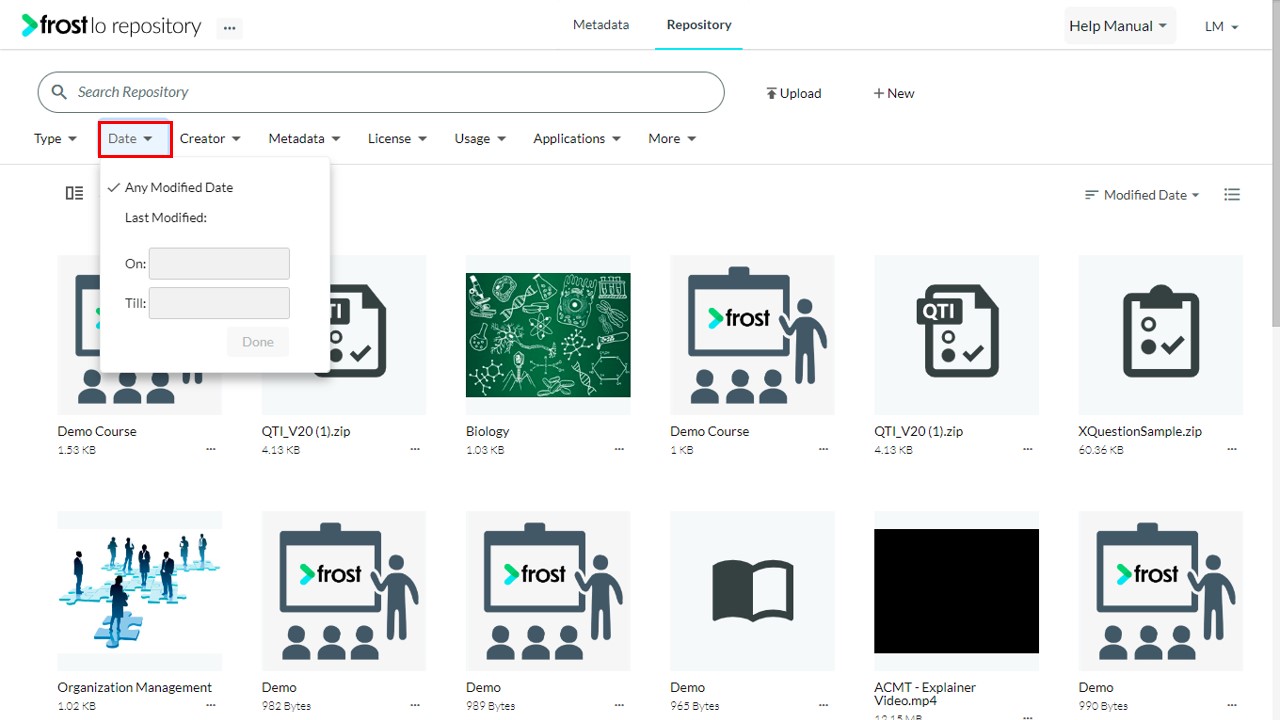This screenshot has width=1280, height=720.
Task: Toggle the details panel view icon
Action: coord(74,193)
